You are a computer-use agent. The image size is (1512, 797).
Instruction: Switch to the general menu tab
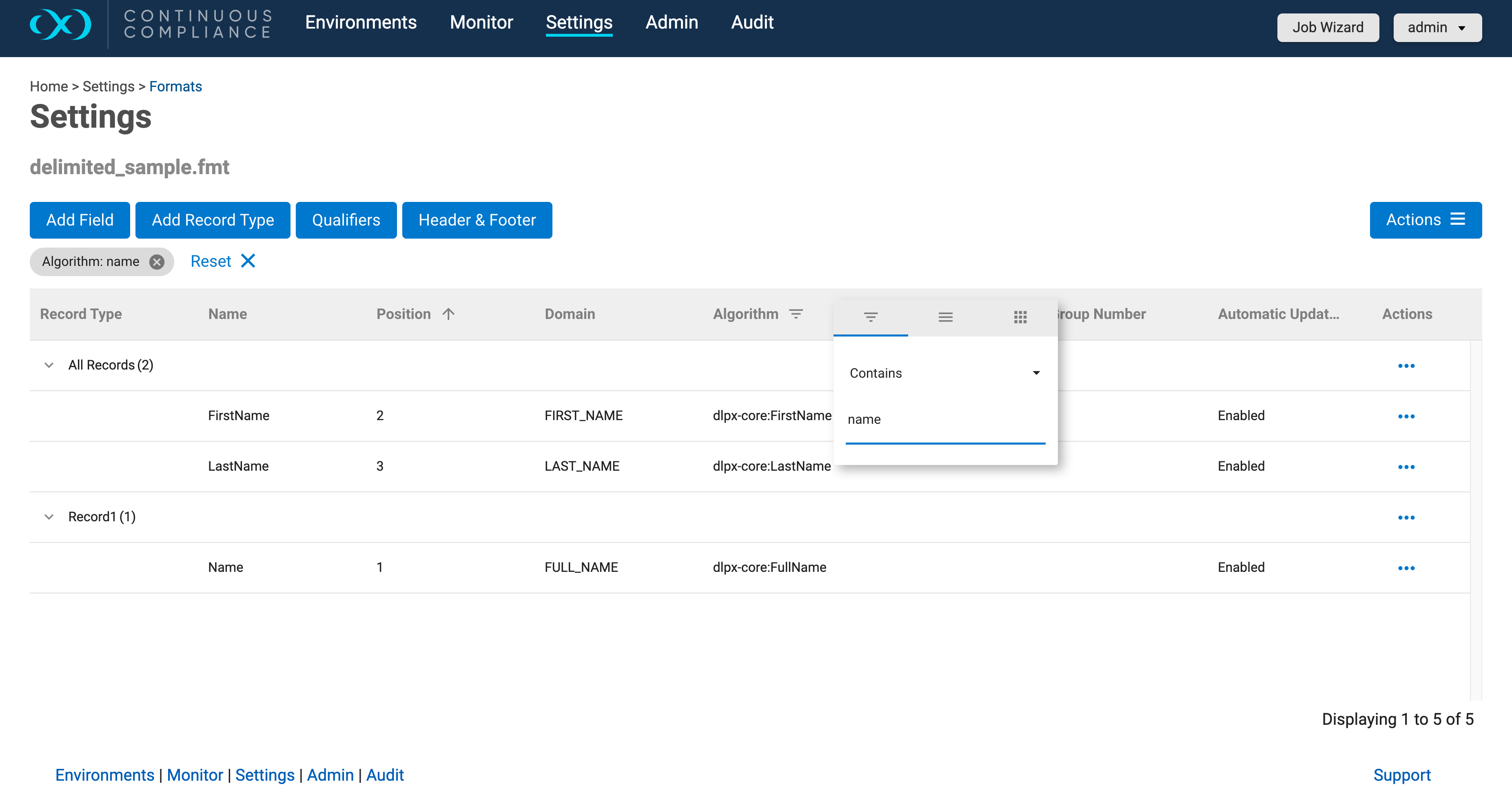[946, 317]
